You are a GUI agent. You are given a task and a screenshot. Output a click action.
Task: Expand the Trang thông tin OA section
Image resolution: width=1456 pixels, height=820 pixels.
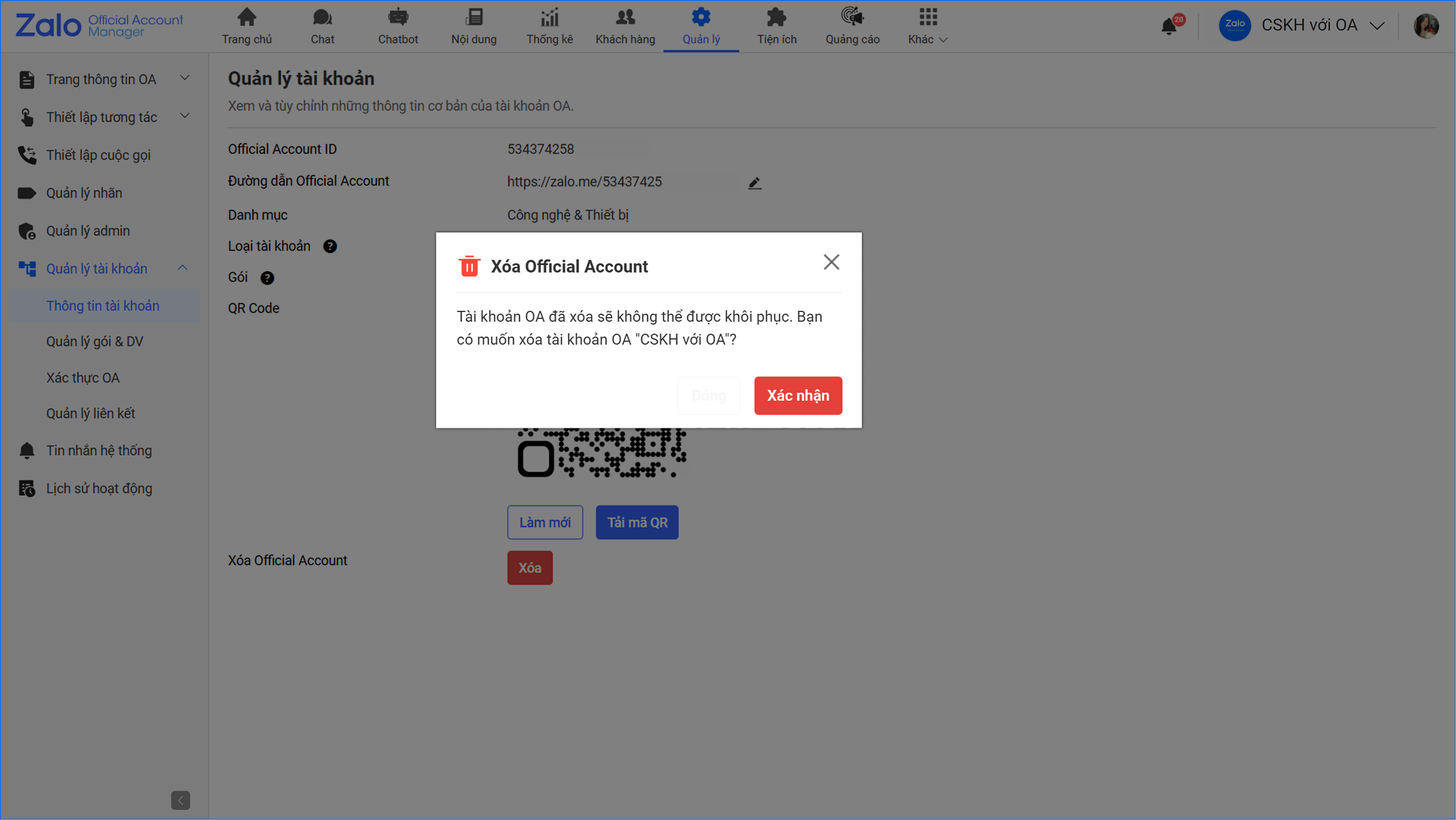184,78
